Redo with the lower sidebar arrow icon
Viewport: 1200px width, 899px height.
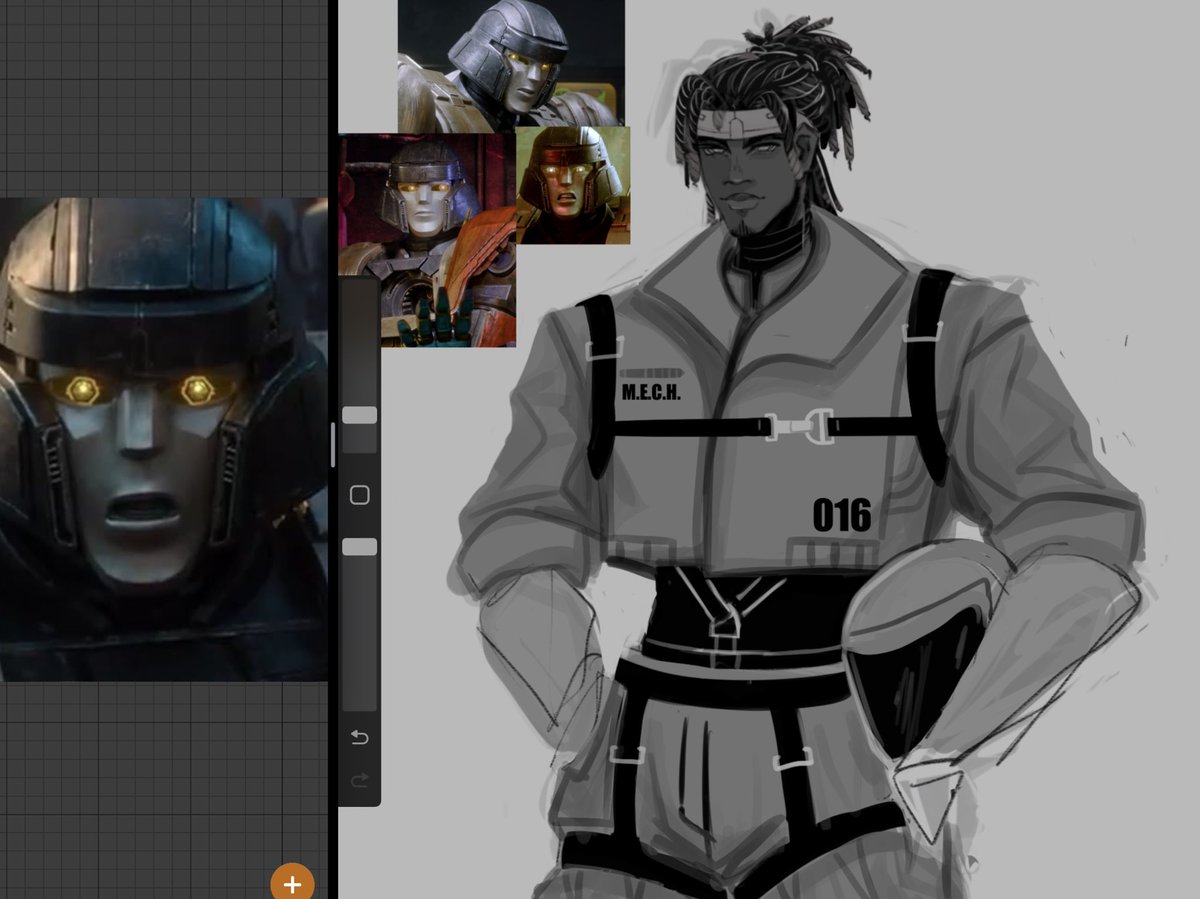(x=360, y=780)
